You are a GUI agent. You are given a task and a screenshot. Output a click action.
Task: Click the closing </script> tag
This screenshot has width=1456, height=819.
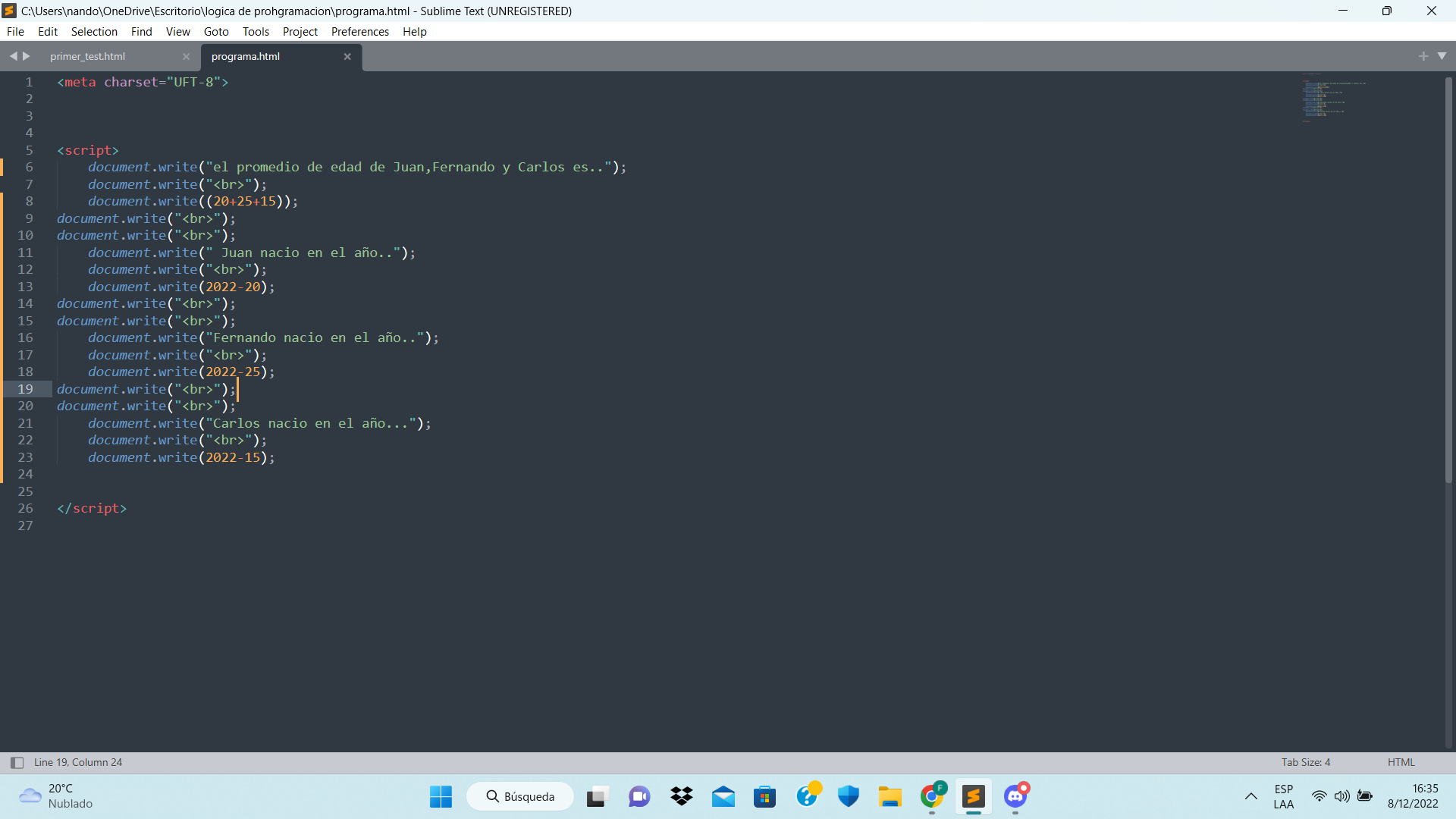[x=92, y=508]
